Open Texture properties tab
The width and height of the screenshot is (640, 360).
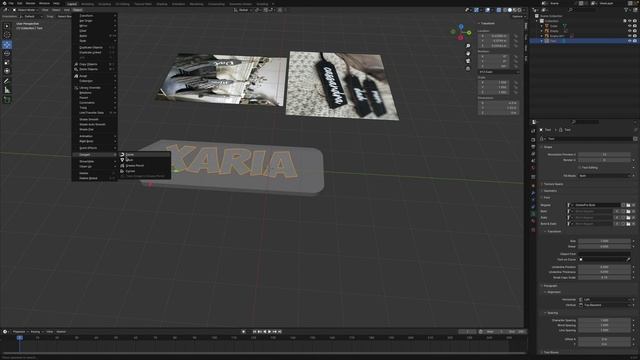[533, 230]
